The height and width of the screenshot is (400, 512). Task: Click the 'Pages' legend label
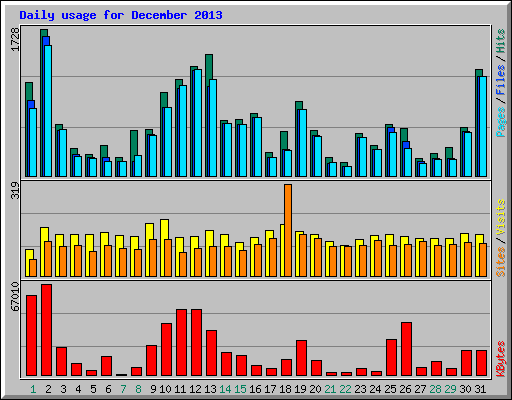pyautogui.click(x=501, y=122)
